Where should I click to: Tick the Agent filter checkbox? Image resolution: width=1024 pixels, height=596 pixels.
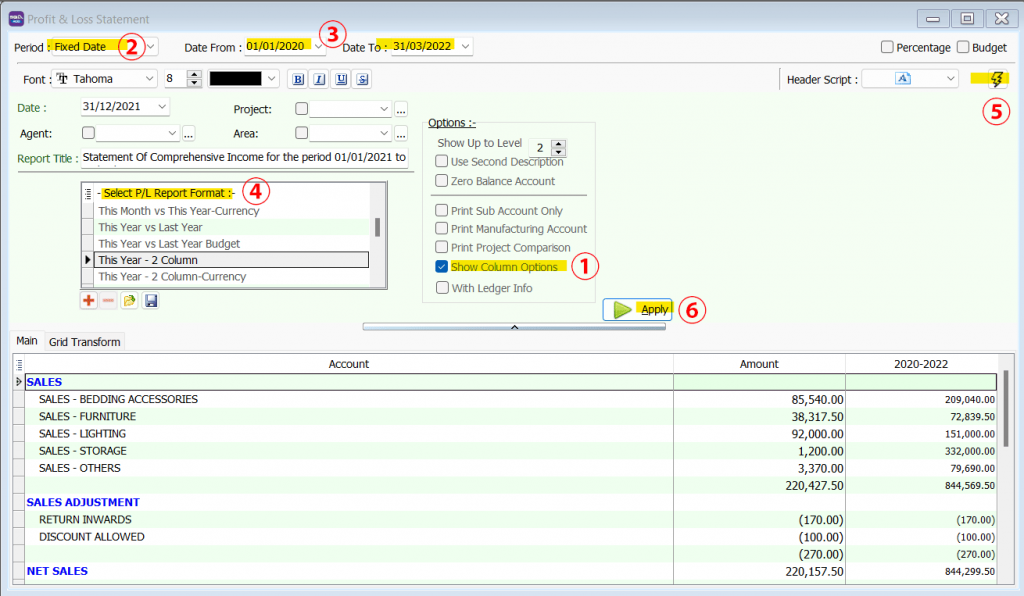click(88, 133)
